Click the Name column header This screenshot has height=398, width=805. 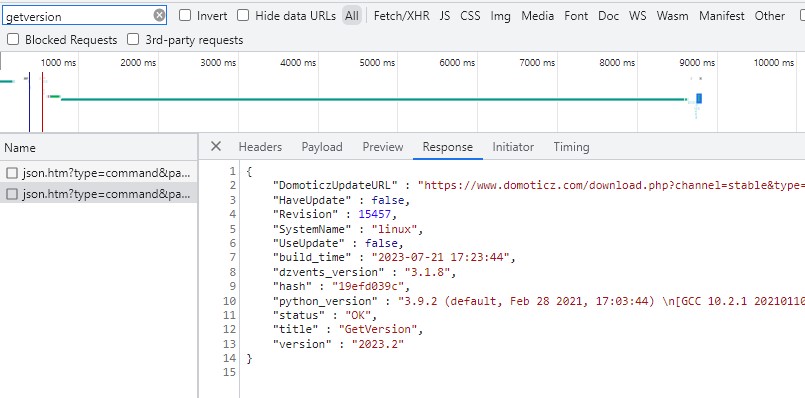click(98, 148)
